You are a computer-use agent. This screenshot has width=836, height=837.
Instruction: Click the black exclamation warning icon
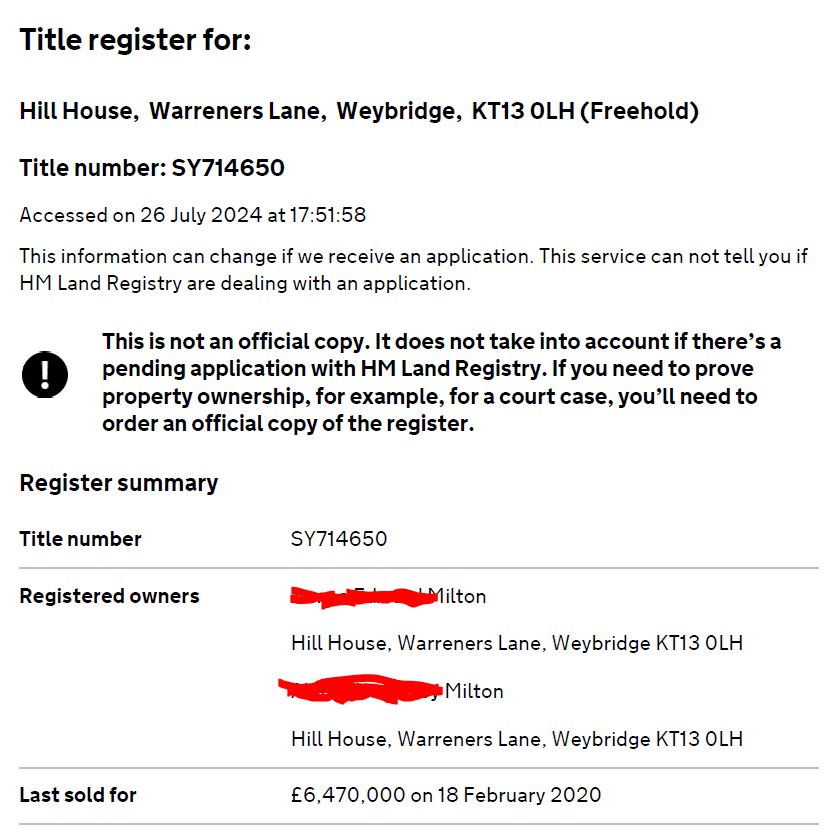44,376
